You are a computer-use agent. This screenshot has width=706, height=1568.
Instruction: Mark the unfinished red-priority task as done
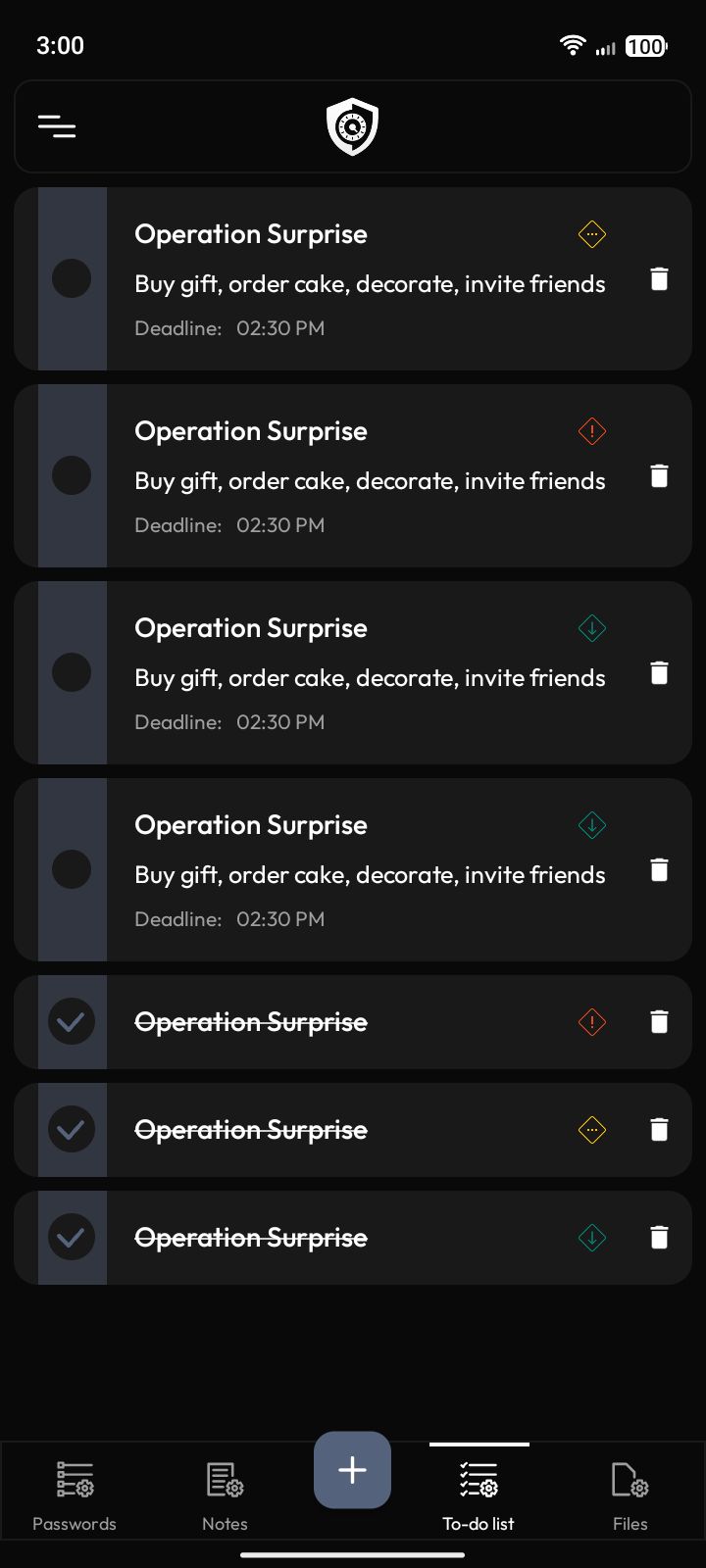72,476
